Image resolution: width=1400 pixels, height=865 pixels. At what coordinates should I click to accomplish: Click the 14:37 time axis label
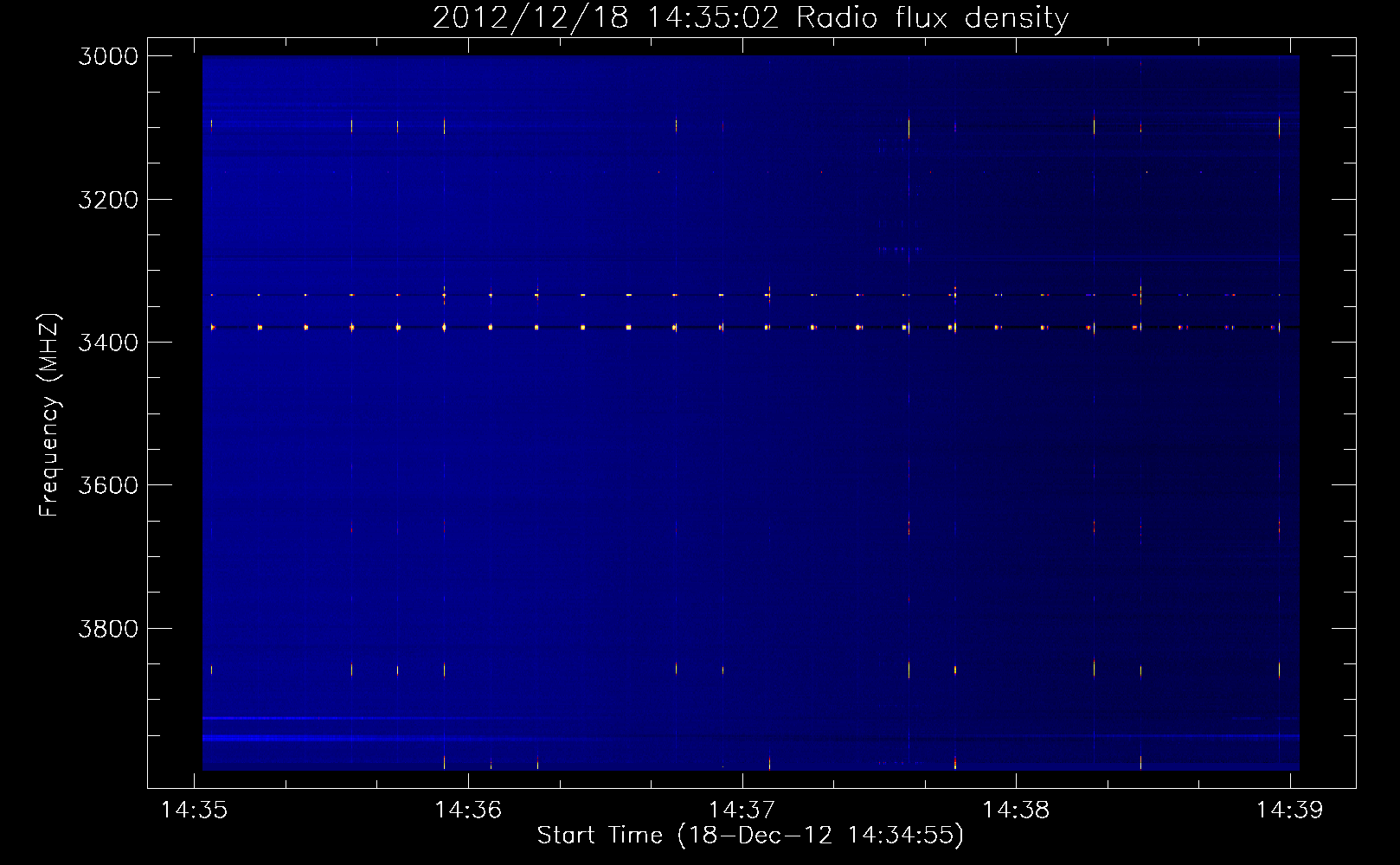(742, 811)
